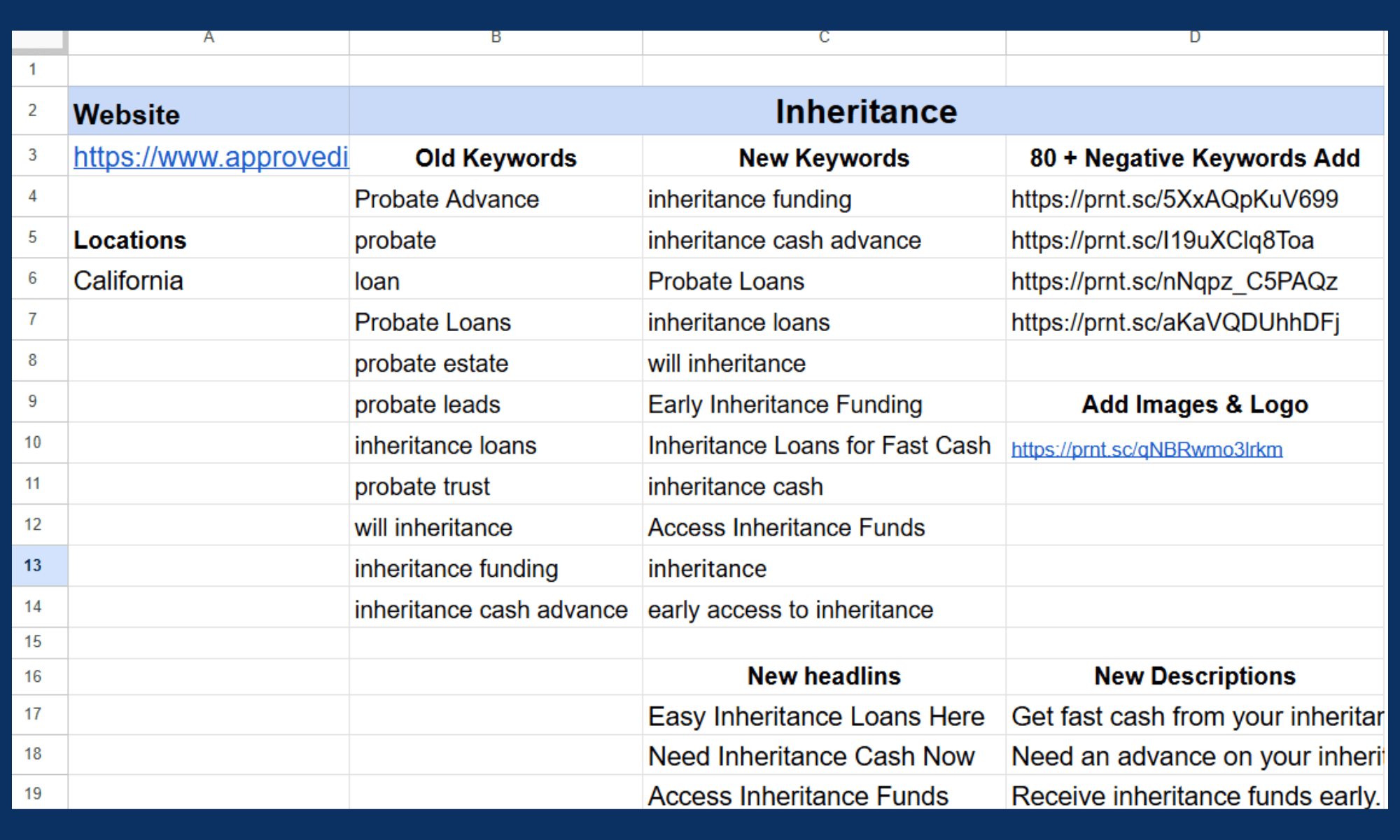Select the 'probate leads' cell
The height and width of the screenshot is (840, 1400).
coord(496,402)
